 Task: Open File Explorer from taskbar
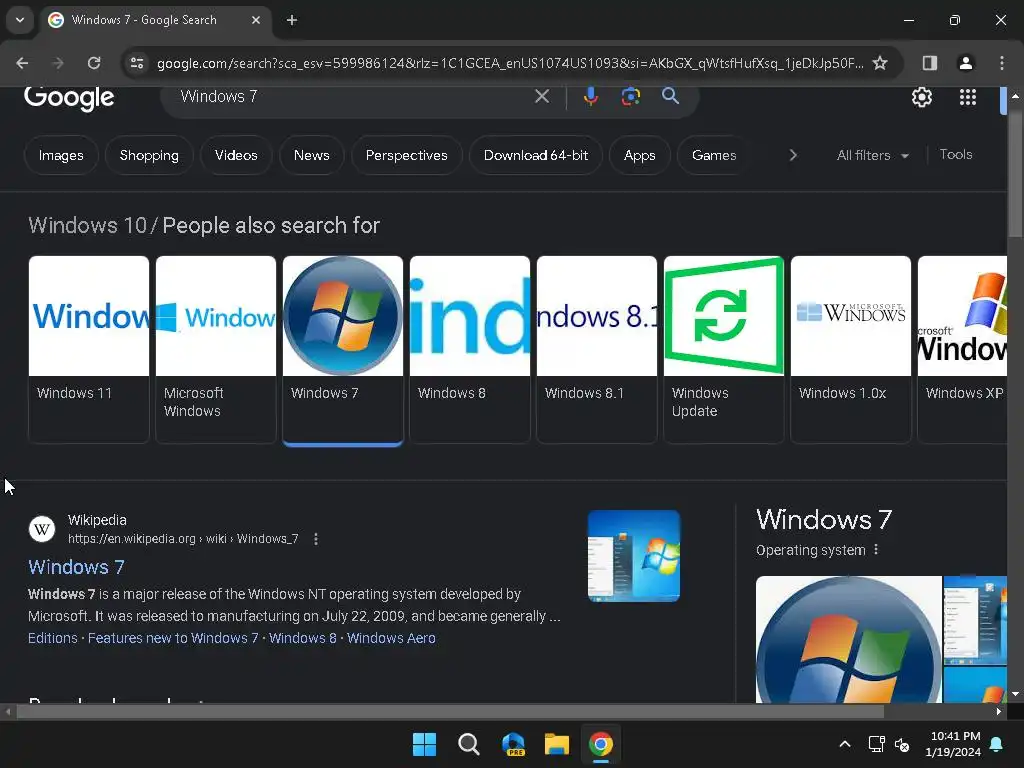pyautogui.click(x=557, y=744)
